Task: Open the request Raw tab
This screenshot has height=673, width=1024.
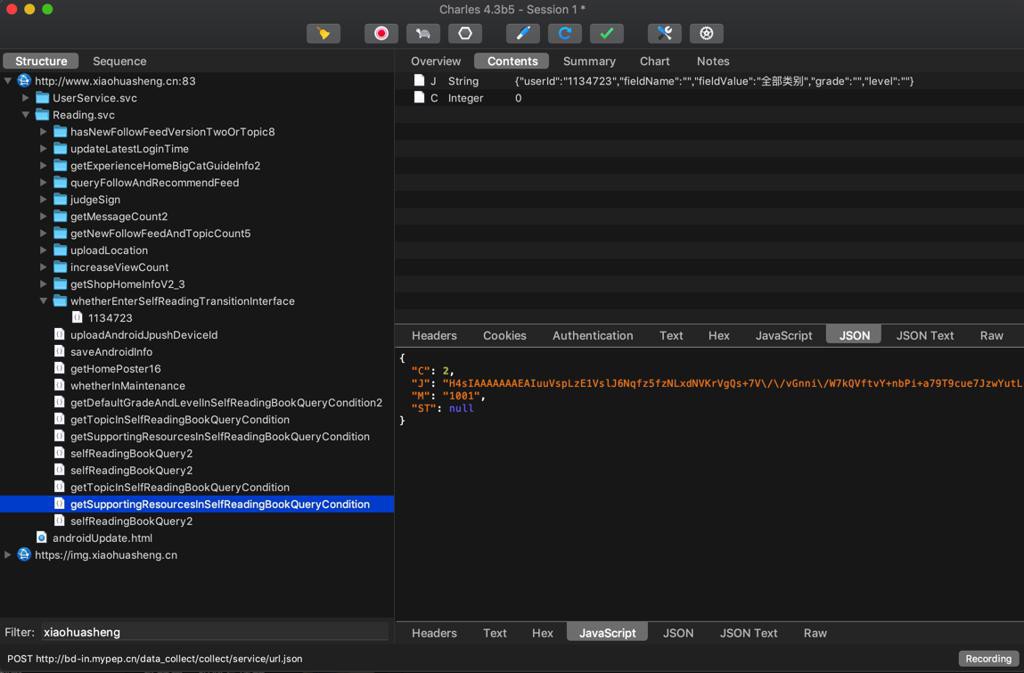Action: (991, 336)
